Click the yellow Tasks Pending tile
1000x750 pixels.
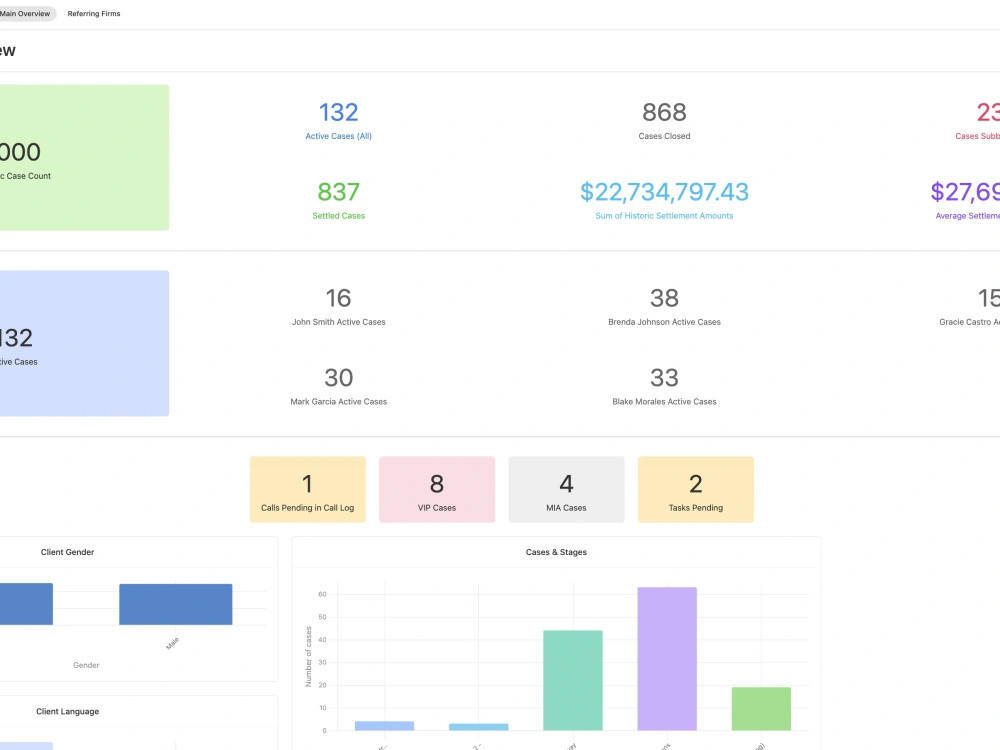pos(695,489)
